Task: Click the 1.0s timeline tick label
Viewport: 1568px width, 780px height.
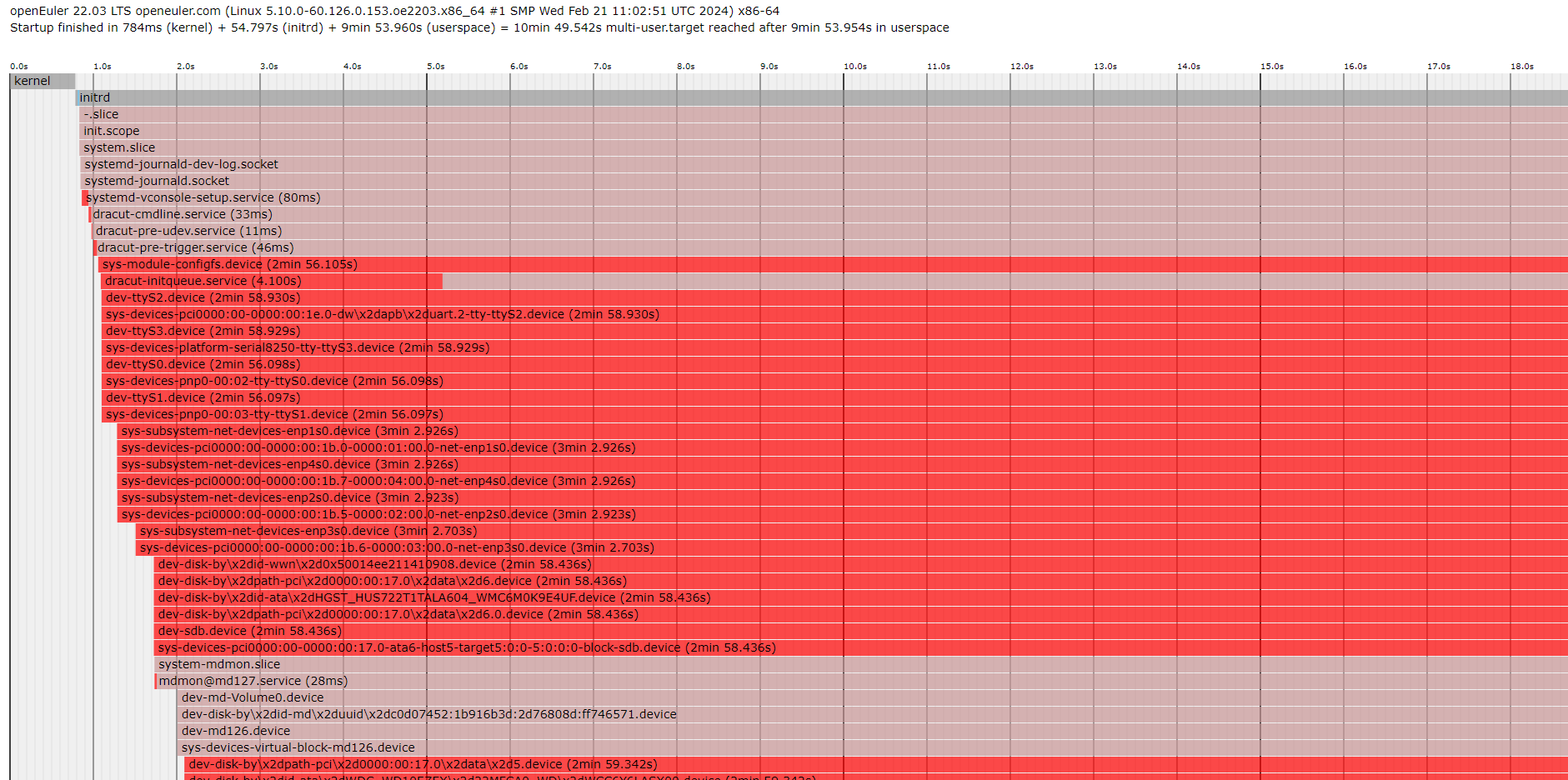Action: 102,66
